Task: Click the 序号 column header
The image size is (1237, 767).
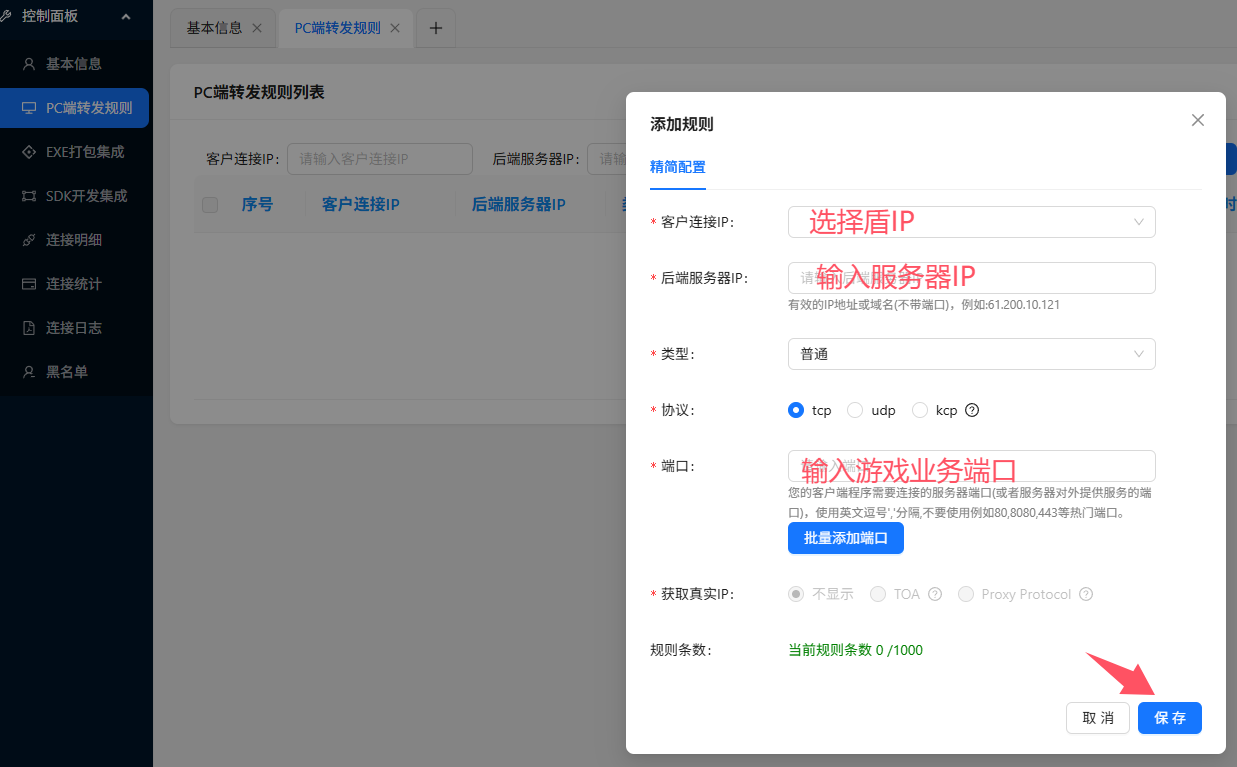Action: pyautogui.click(x=257, y=205)
